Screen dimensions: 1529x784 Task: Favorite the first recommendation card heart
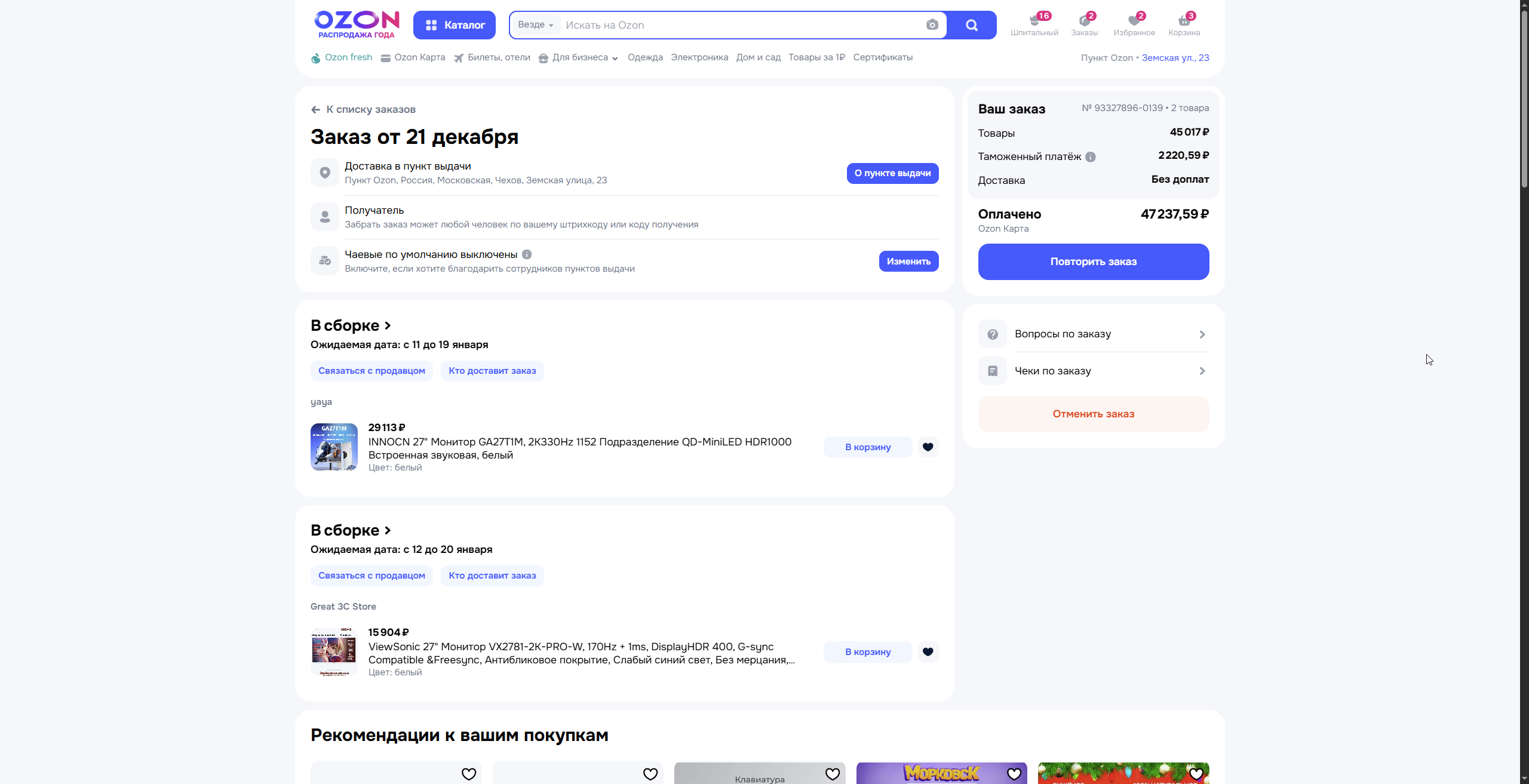point(469,774)
